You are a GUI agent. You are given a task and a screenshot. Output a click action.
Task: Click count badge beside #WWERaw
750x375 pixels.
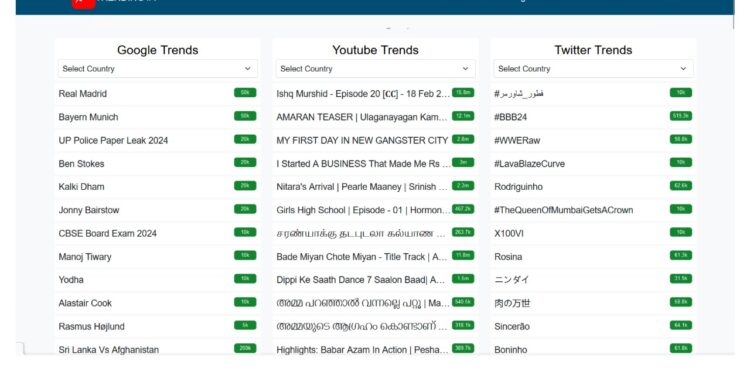pos(681,139)
